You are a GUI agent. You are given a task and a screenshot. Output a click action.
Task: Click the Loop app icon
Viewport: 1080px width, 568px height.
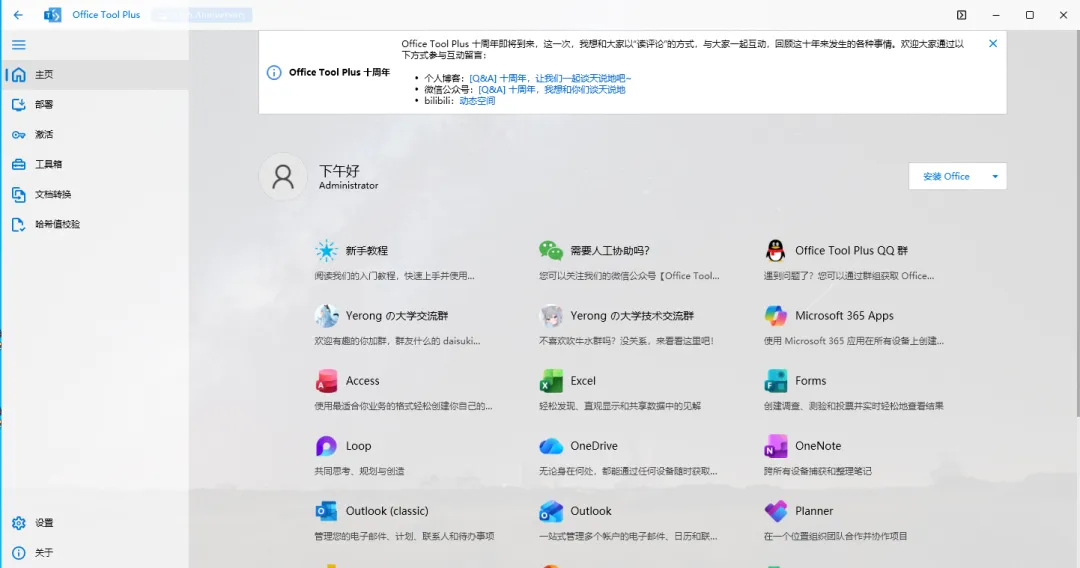point(326,446)
